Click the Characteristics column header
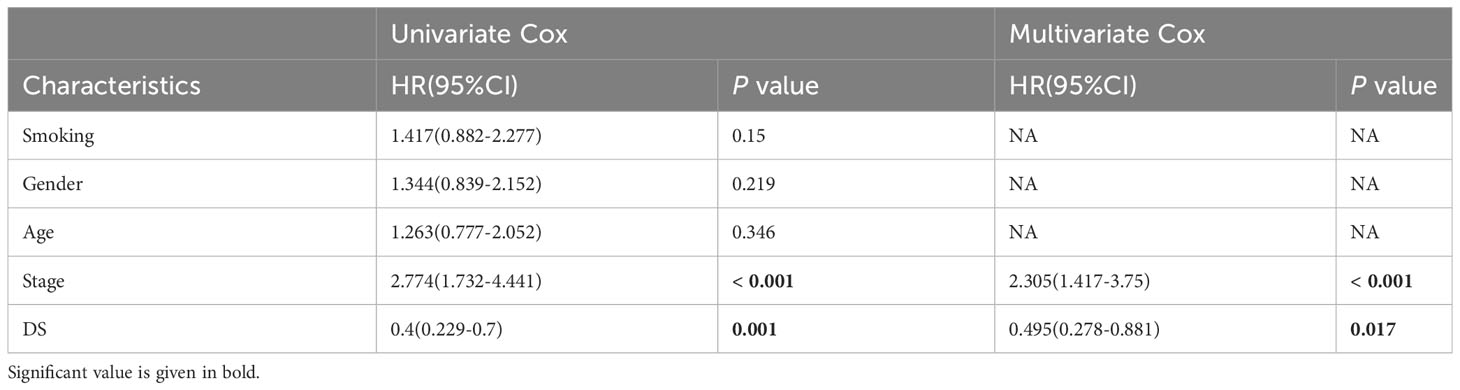This screenshot has height=390, width=1460. tap(111, 86)
